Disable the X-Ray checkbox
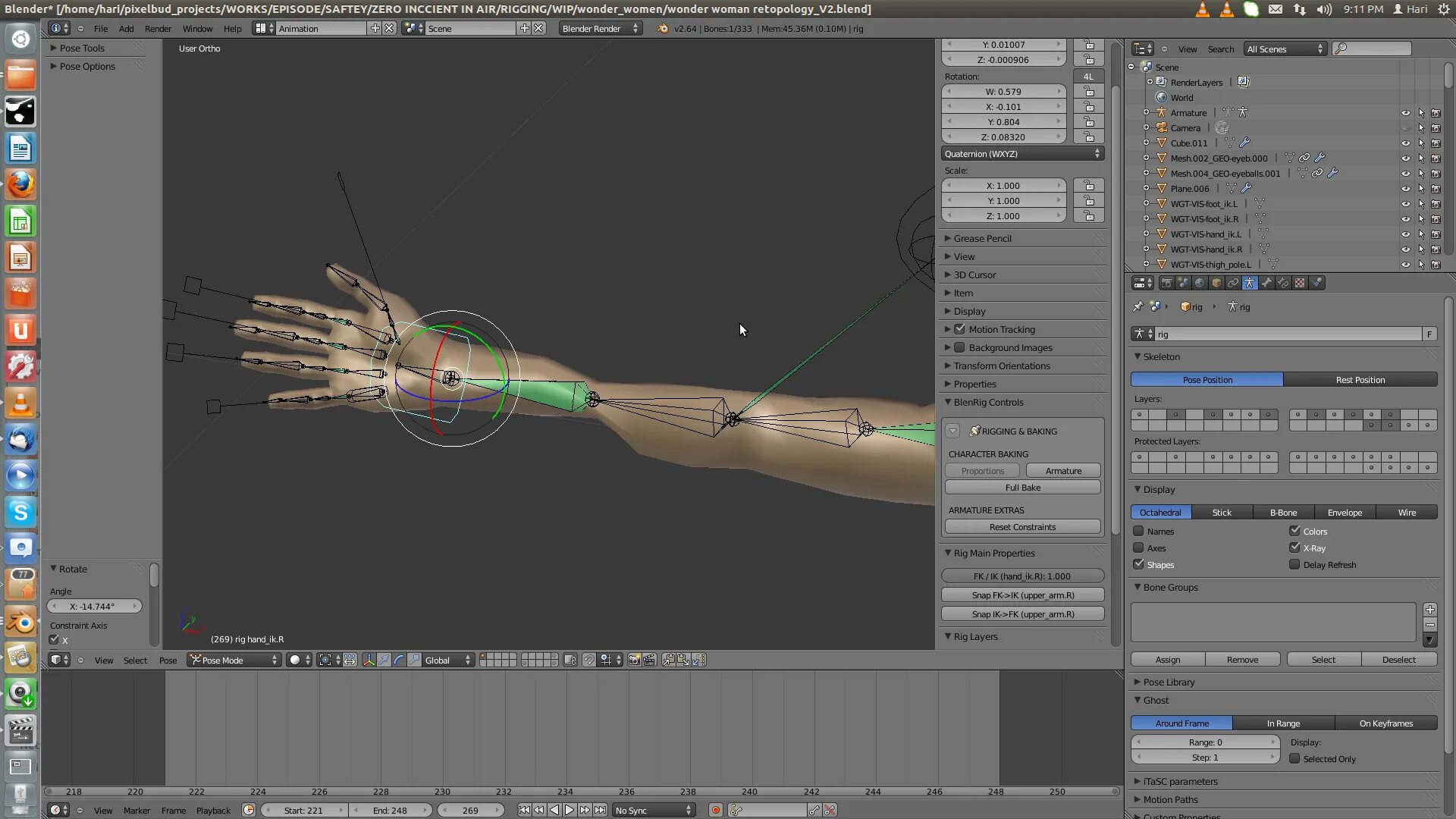 [1294, 548]
